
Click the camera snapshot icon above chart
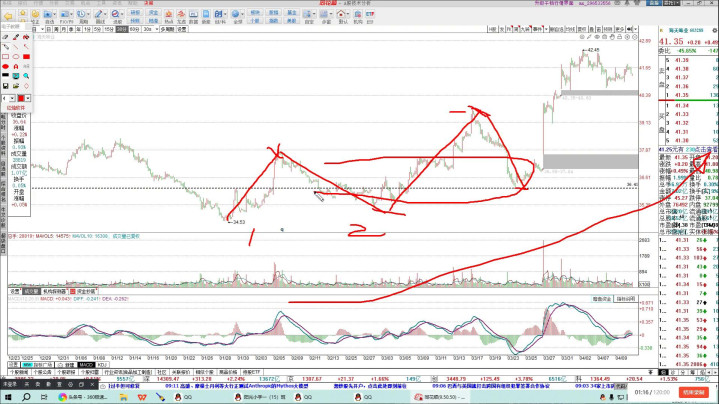604,37
